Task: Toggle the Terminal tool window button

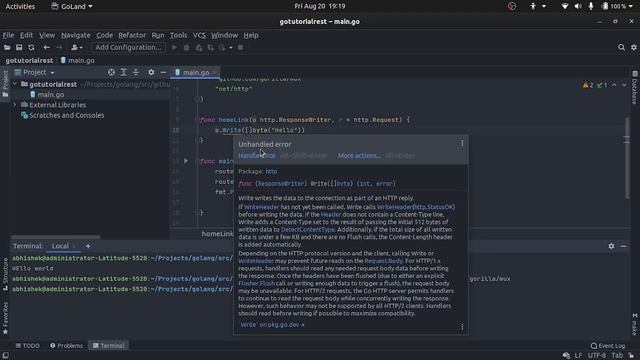Action: [109, 346]
